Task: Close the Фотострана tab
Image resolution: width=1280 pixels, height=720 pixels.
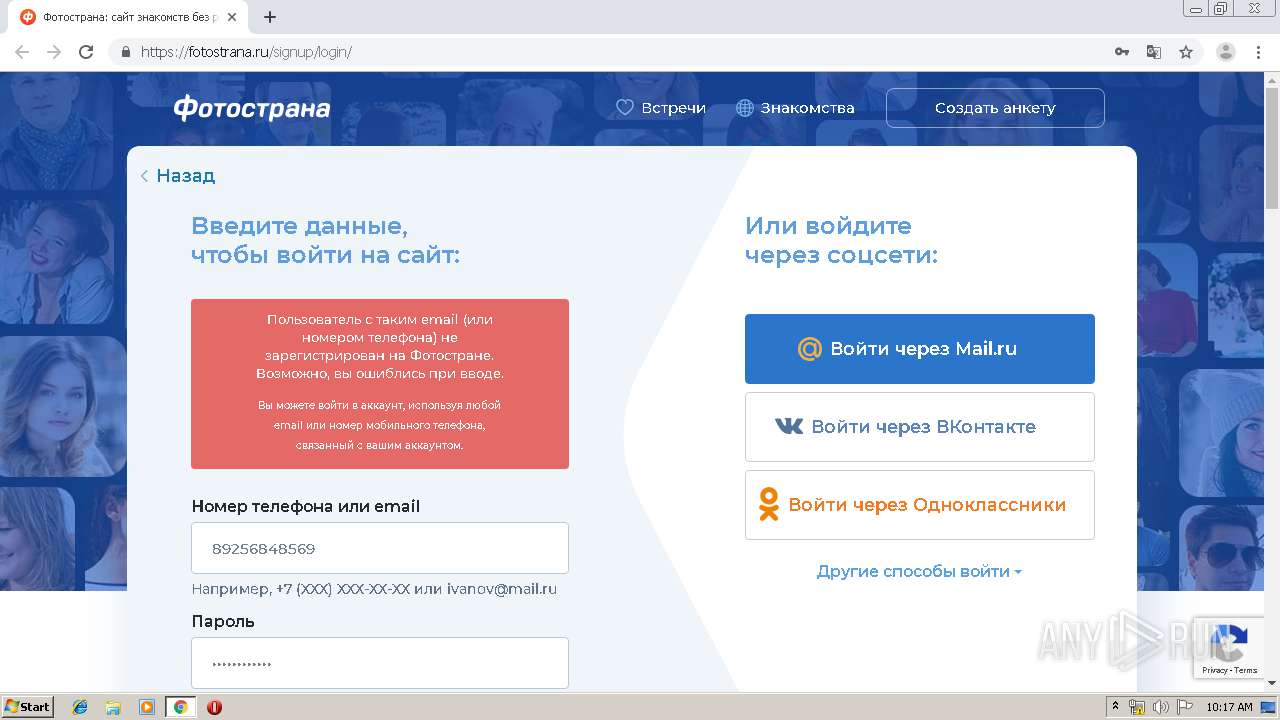Action: (x=233, y=17)
